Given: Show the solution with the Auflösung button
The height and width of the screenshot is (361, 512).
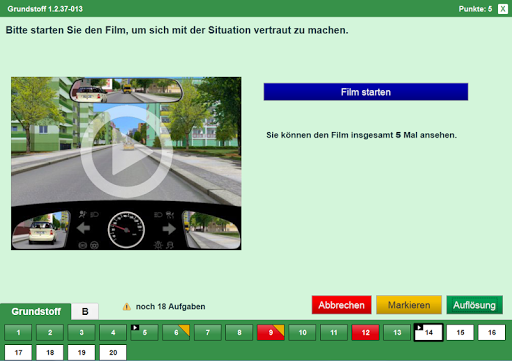Looking at the screenshot, I should coord(474,305).
